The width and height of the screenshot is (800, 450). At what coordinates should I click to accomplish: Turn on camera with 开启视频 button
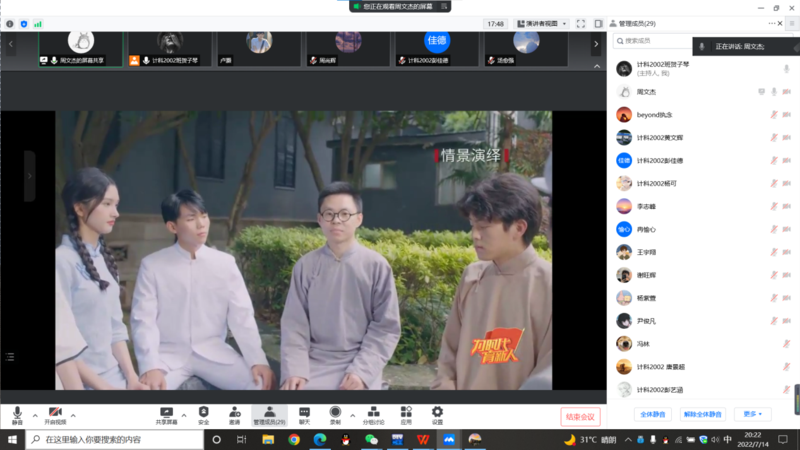(x=55, y=415)
